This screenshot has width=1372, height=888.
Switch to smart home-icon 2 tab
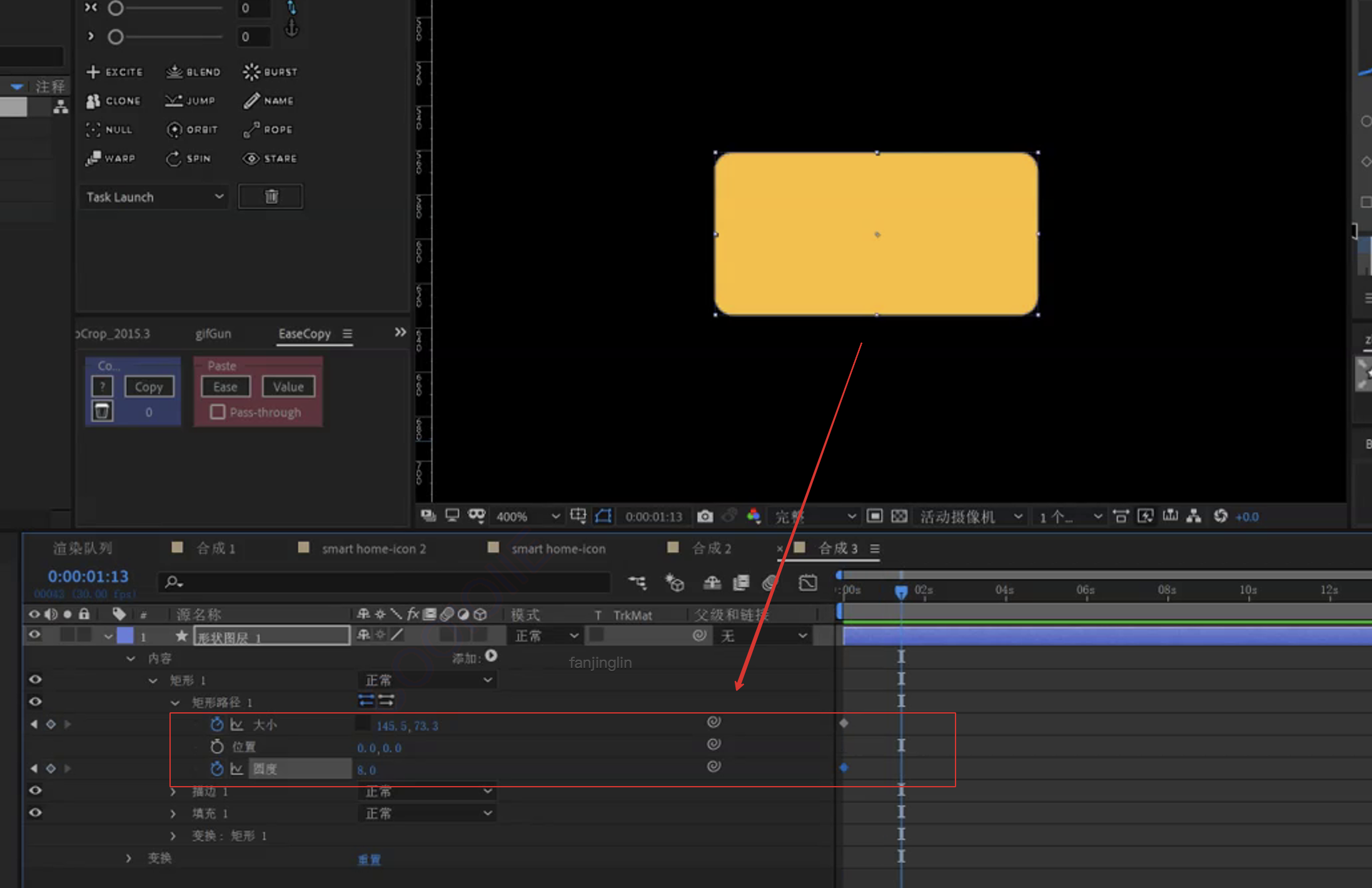tap(374, 548)
